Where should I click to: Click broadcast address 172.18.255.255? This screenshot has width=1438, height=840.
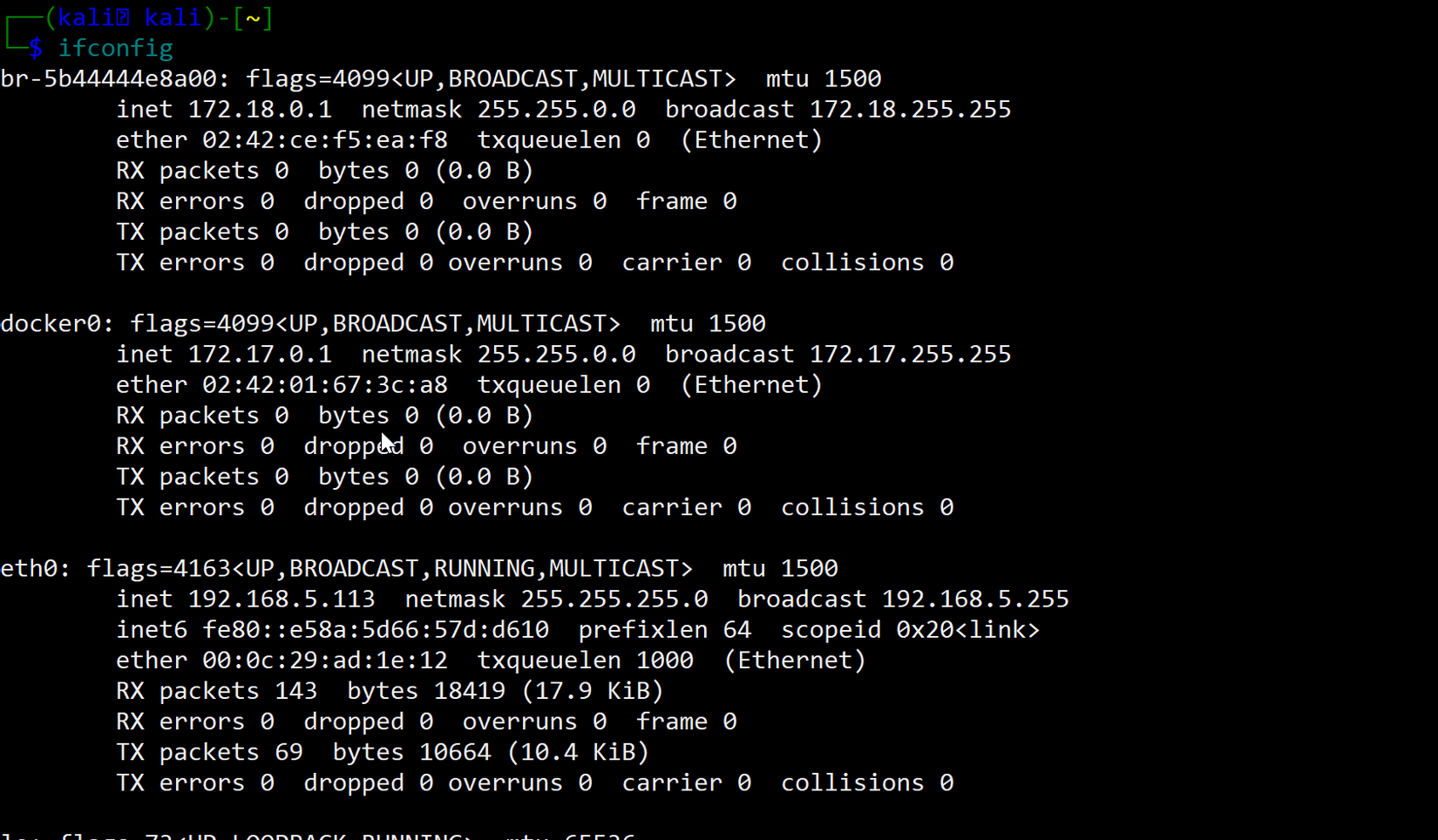(x=910, y=109)
